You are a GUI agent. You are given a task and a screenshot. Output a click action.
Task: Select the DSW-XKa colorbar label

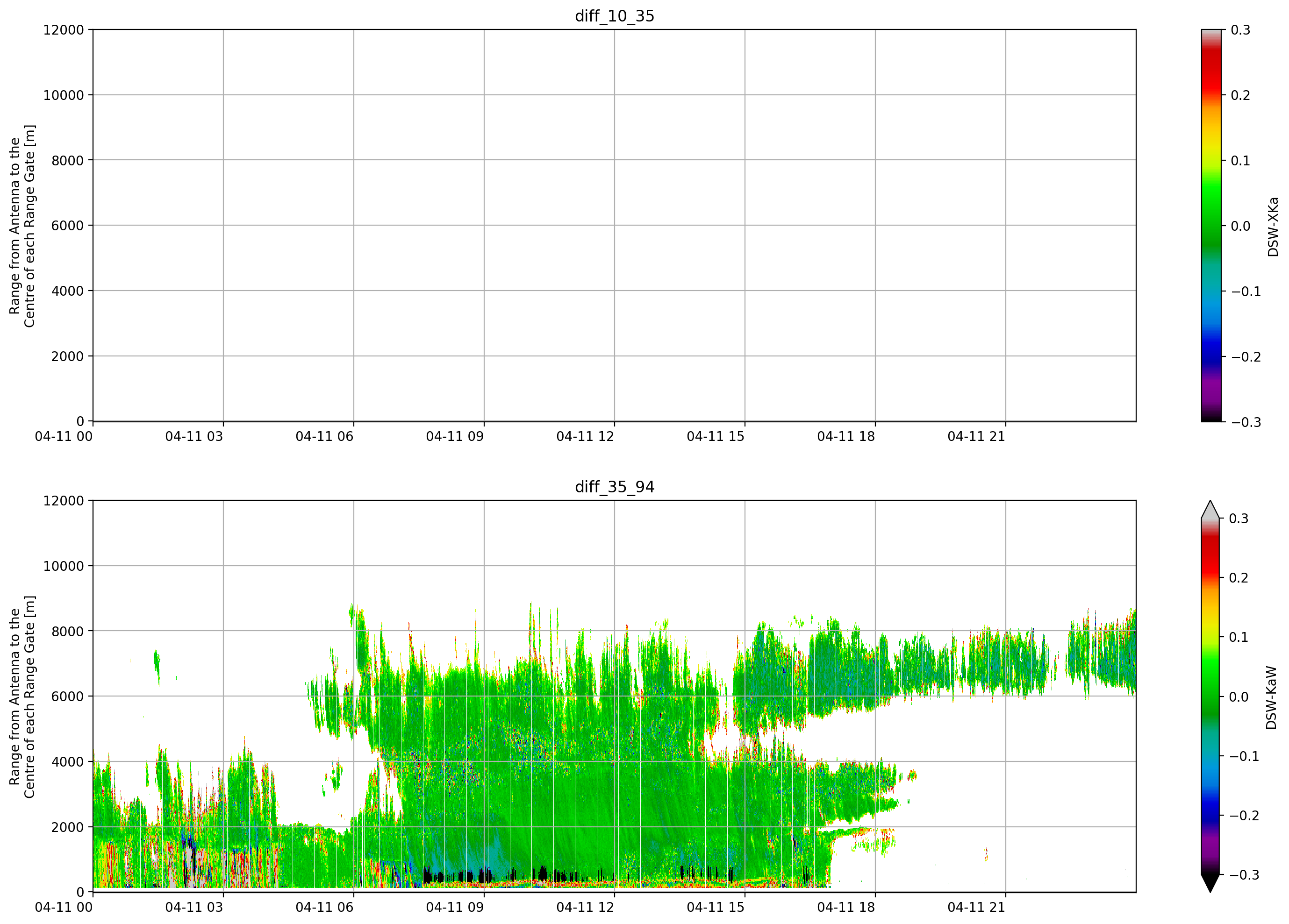pyautogui.click(x=1273, y=227)
